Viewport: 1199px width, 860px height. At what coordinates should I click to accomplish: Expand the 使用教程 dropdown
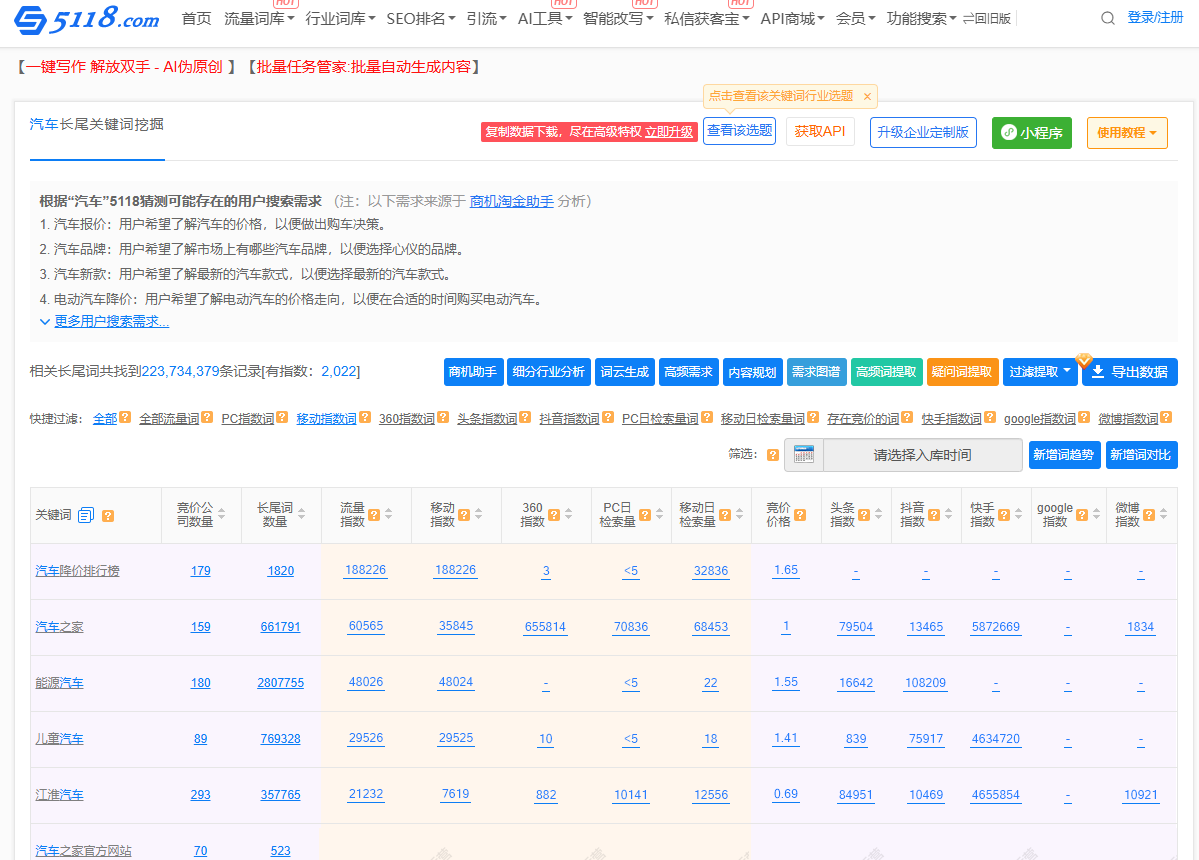coord(1127,132)
